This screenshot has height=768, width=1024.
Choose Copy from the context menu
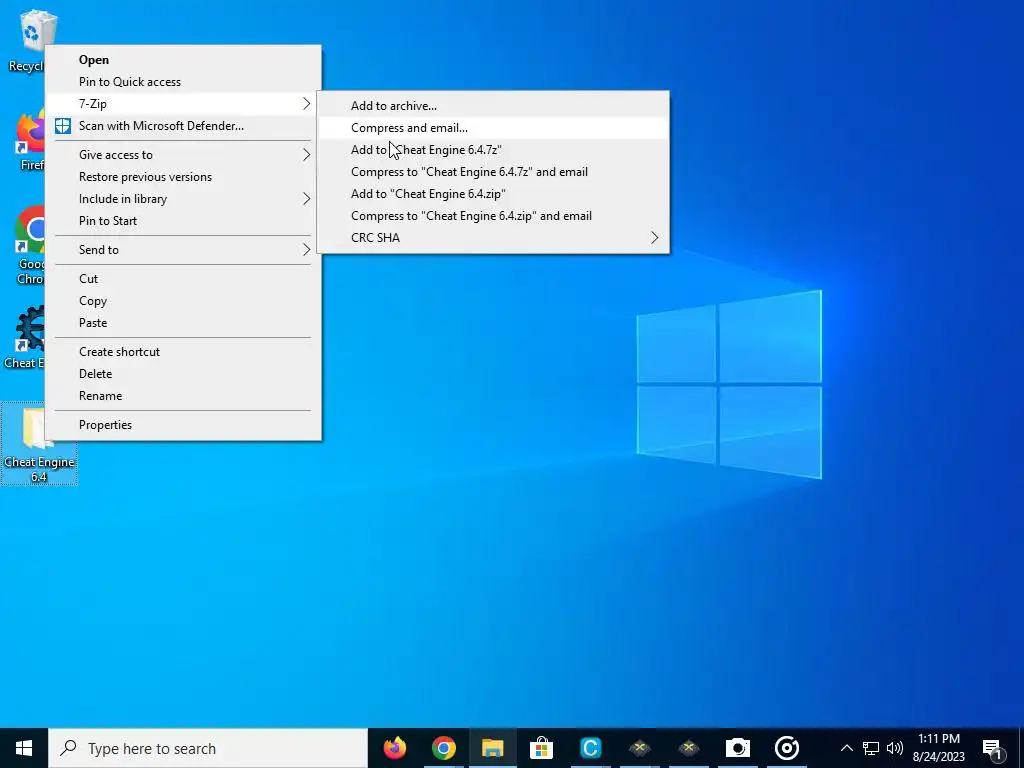click(184, 301)
